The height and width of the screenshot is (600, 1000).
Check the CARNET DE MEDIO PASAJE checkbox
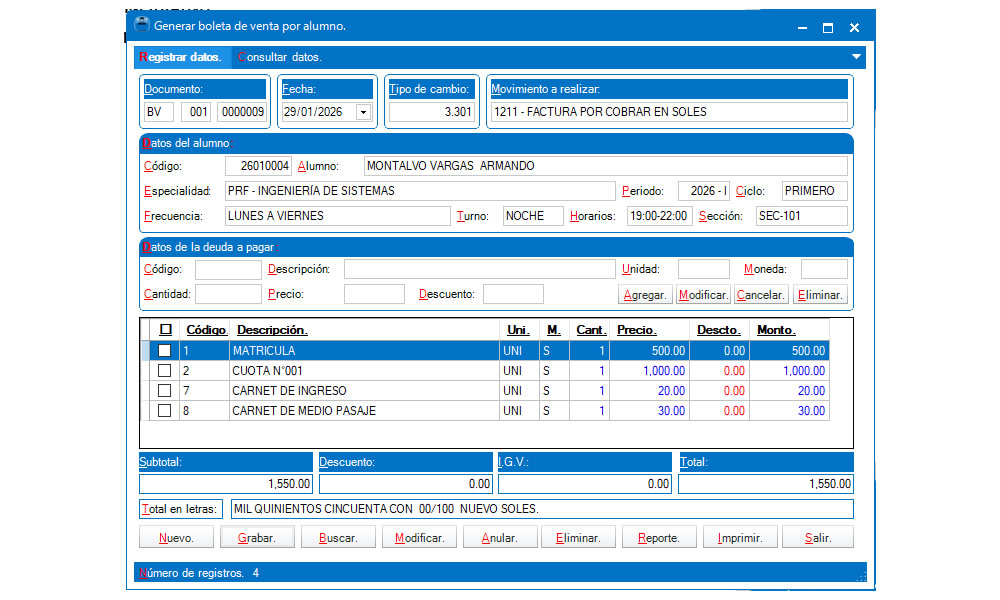point(165,411)
